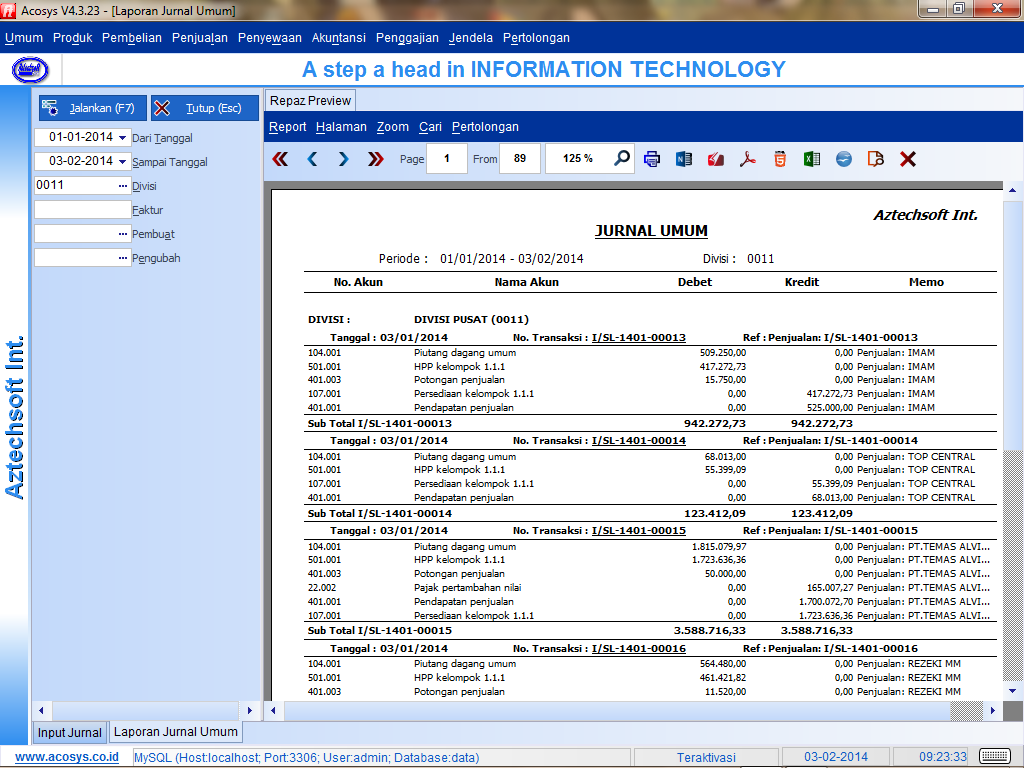Click the Teraktivasi status bar entry
This screenshot has width=1024, height=768.
click(706, 758)
